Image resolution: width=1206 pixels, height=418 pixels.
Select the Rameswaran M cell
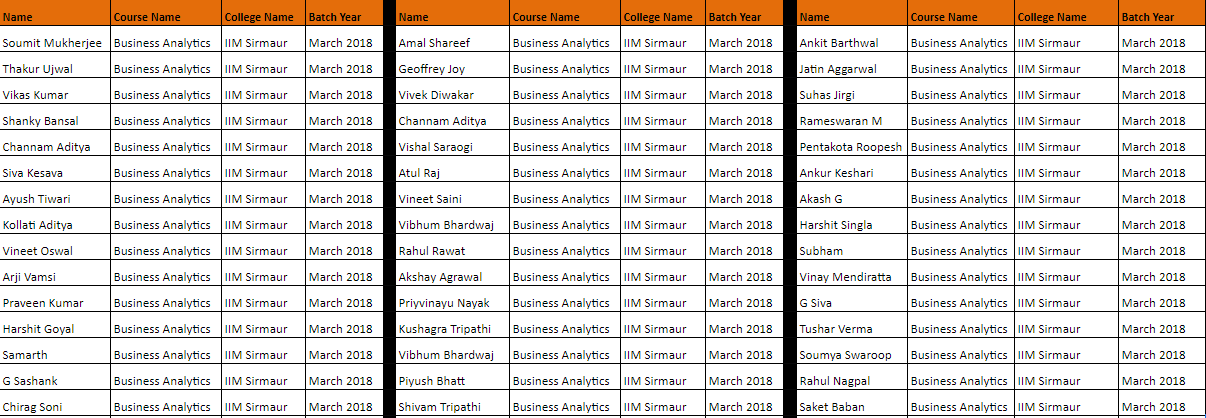[852, 121]
